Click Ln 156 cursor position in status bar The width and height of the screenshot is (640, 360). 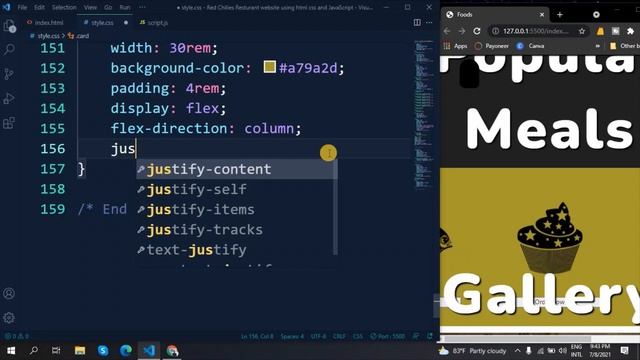tap(257, 336)
